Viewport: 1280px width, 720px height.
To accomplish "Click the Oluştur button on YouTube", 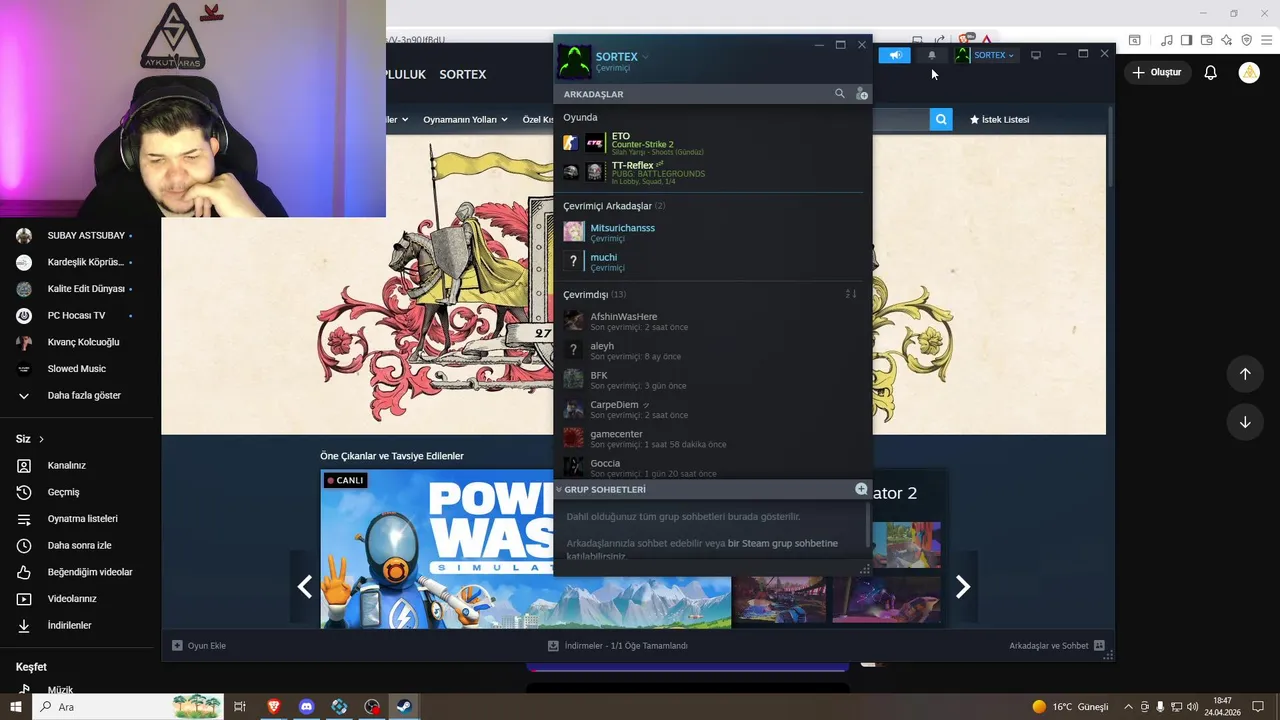I will coord(1156,72).
